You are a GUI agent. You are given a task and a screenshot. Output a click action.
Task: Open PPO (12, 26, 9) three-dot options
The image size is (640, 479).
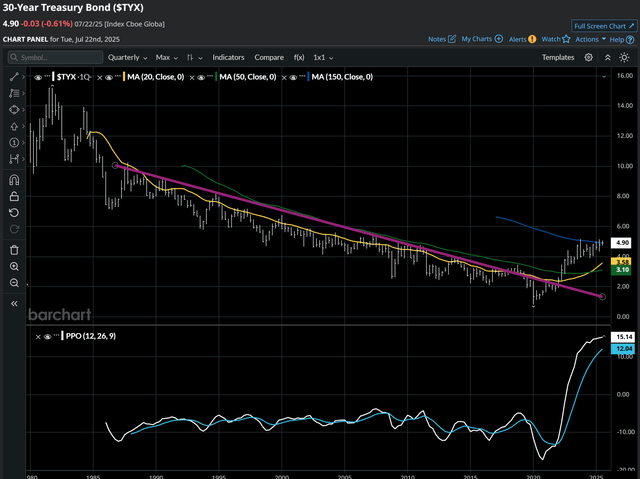coord(56,335)
